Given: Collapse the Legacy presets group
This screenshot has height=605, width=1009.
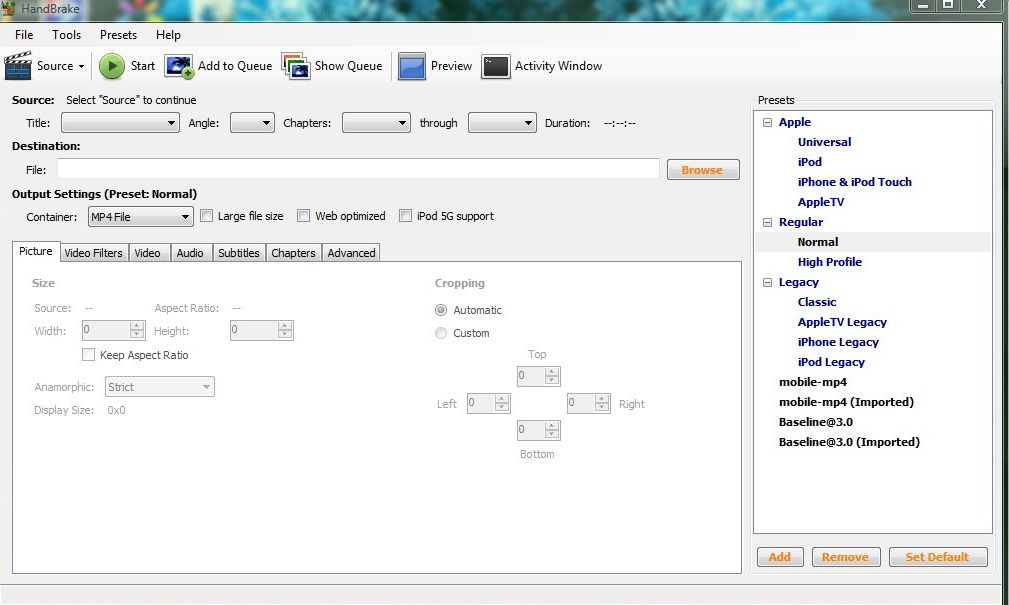Looking at the screenshot, I should pos(767,282).
